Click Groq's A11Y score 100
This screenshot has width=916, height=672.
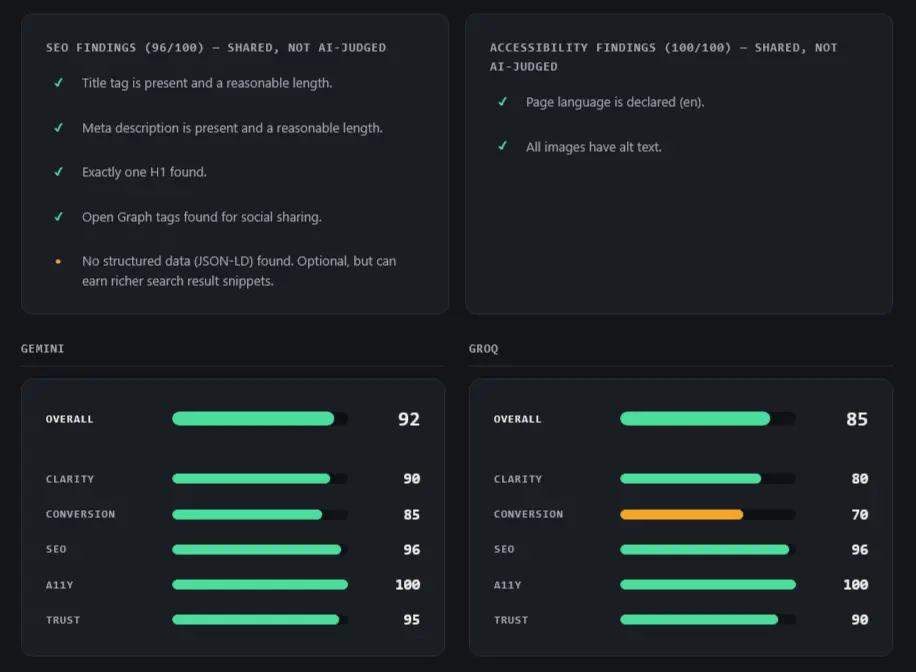[856, 584]
